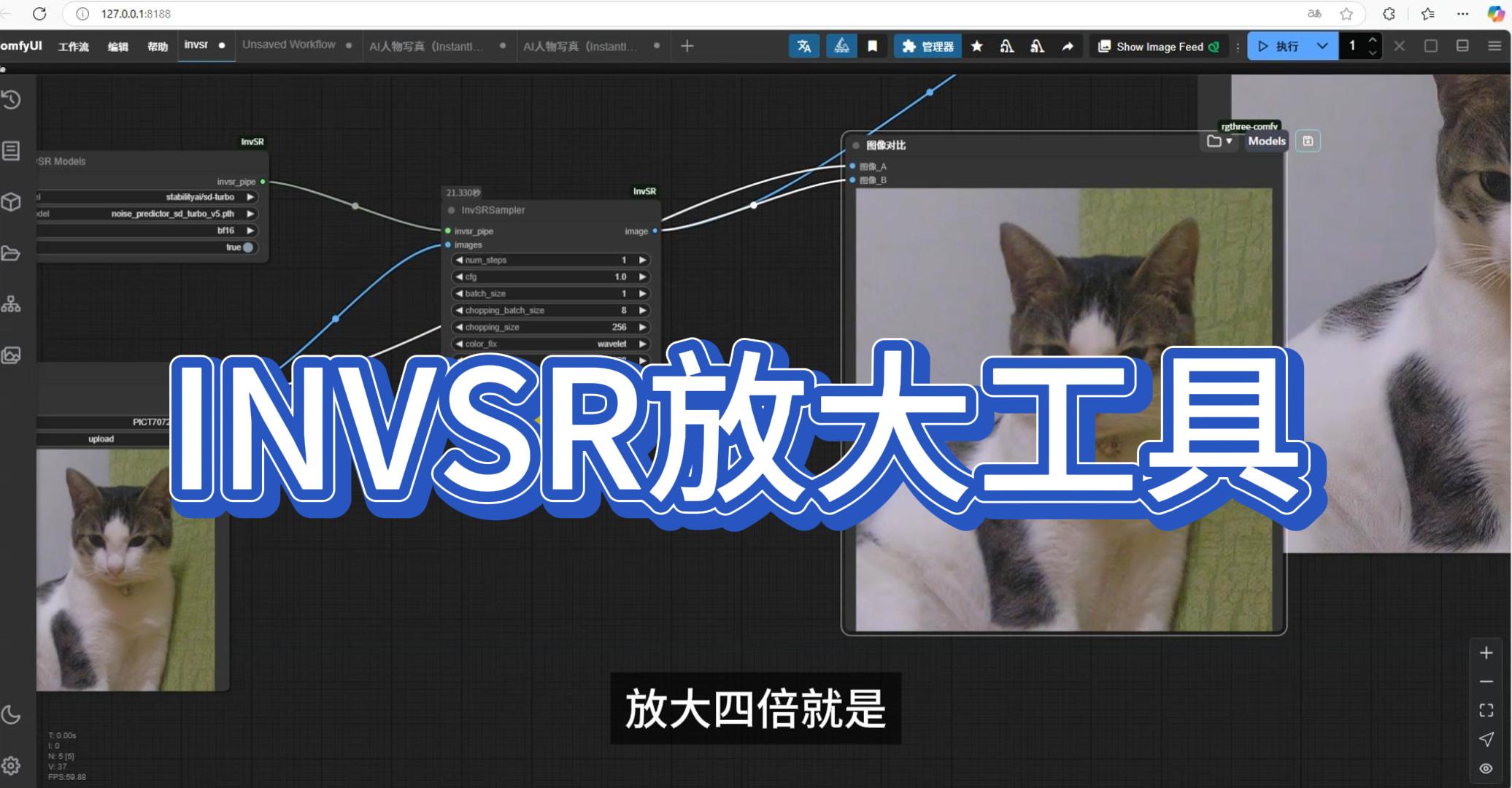Screen dimensions: 1512x788
Task: Decrease the batch count stepper
Action: (1373, 53)
